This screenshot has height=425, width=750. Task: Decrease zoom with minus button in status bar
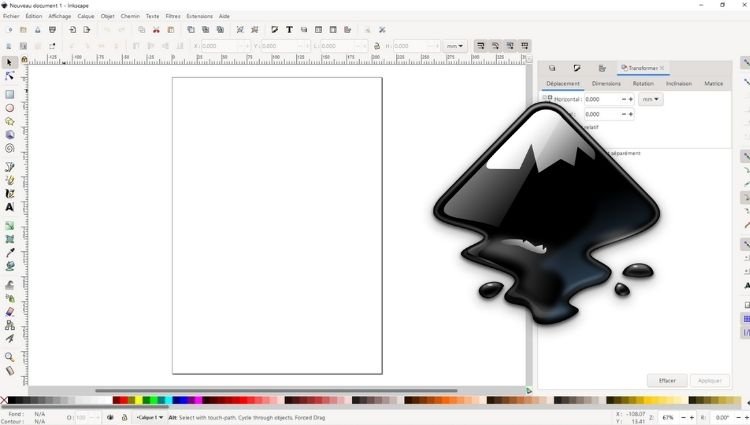pos(684,417)
